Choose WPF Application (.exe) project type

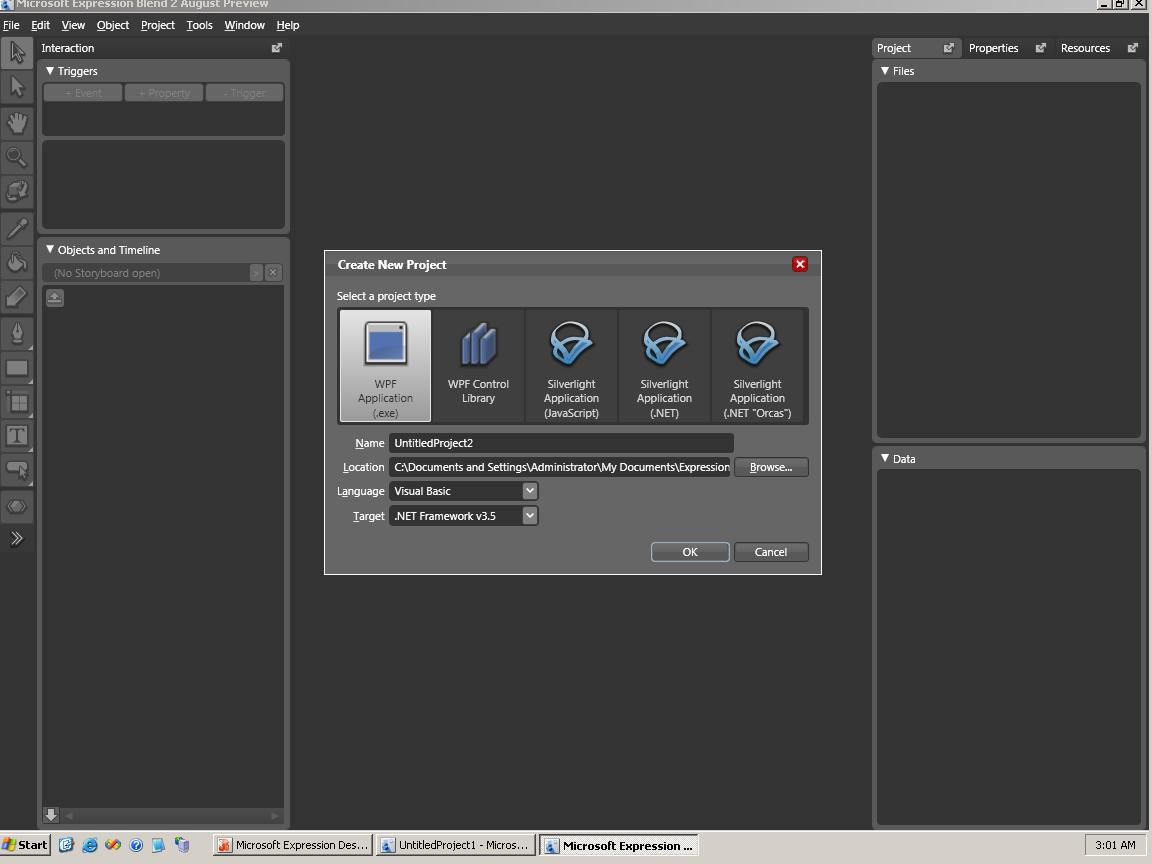coord(385,365)
